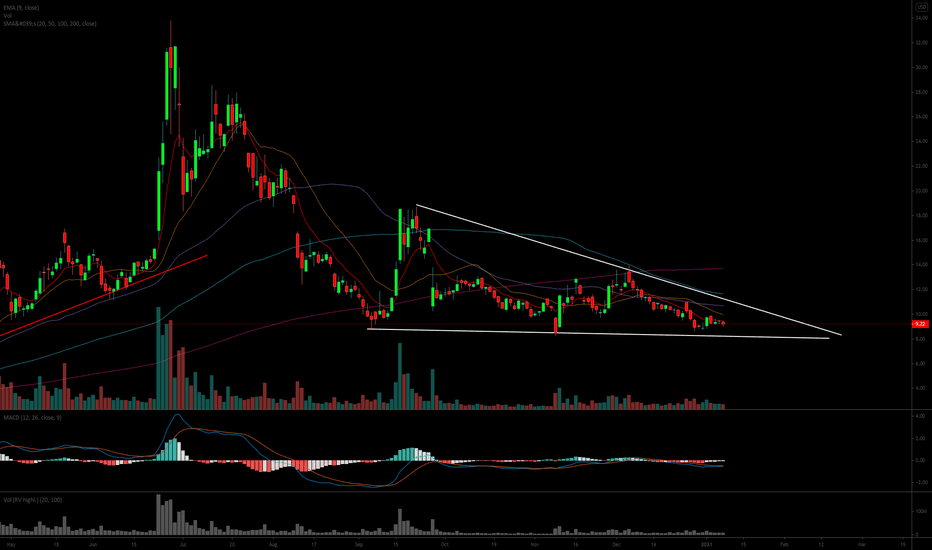The image size is (932, 550).
Task: Click the 26.00 price axis label
Action: click(x=921, y=117)
